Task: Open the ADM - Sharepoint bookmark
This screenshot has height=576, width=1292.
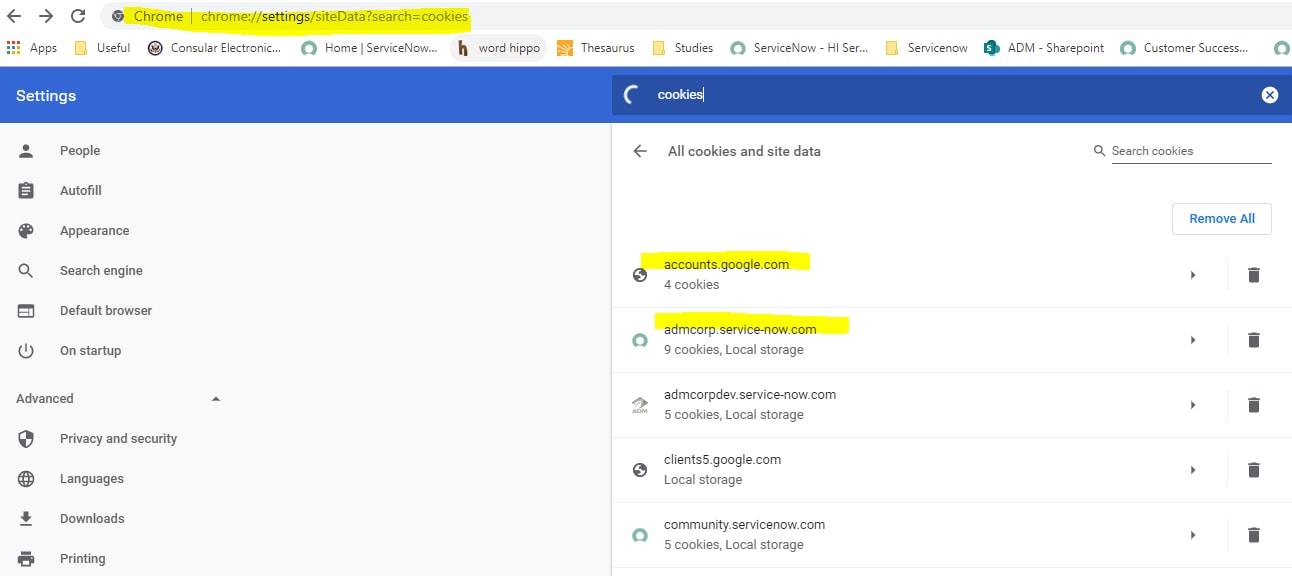Action: click(x=1043, y=47)
